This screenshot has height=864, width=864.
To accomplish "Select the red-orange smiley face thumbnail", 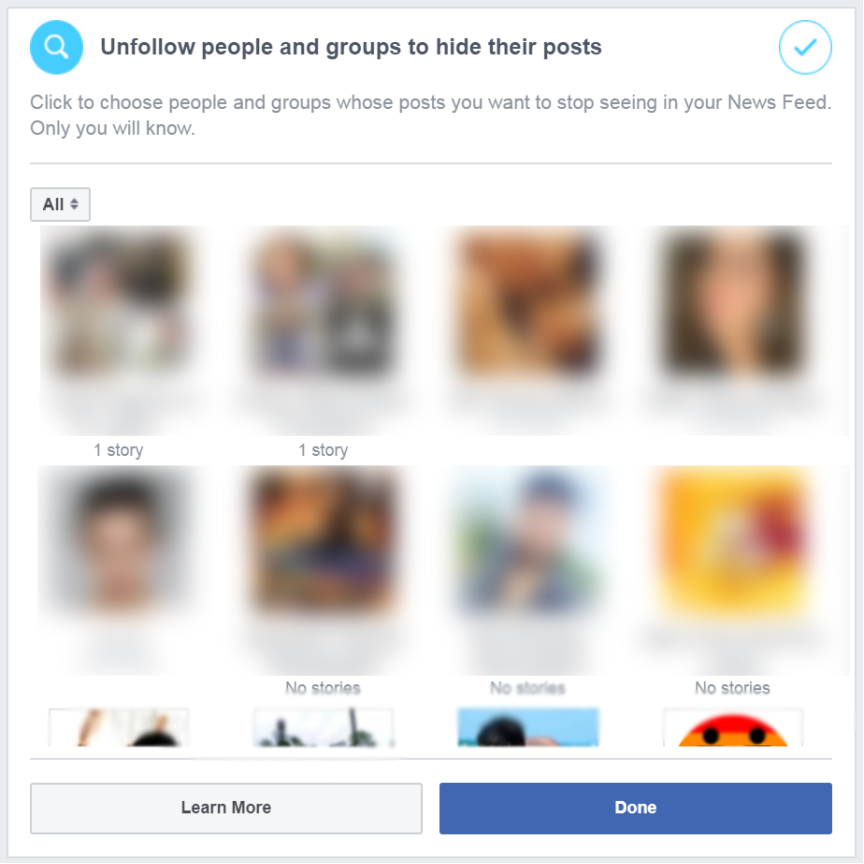I will click(732, 727).
